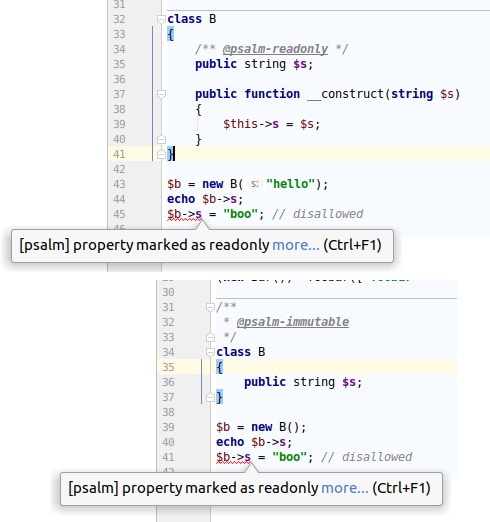The height and width of the screenshot is (522, 490).
Task: Click highlighted closing brace on line 41
Action: [x=171, y=154]
